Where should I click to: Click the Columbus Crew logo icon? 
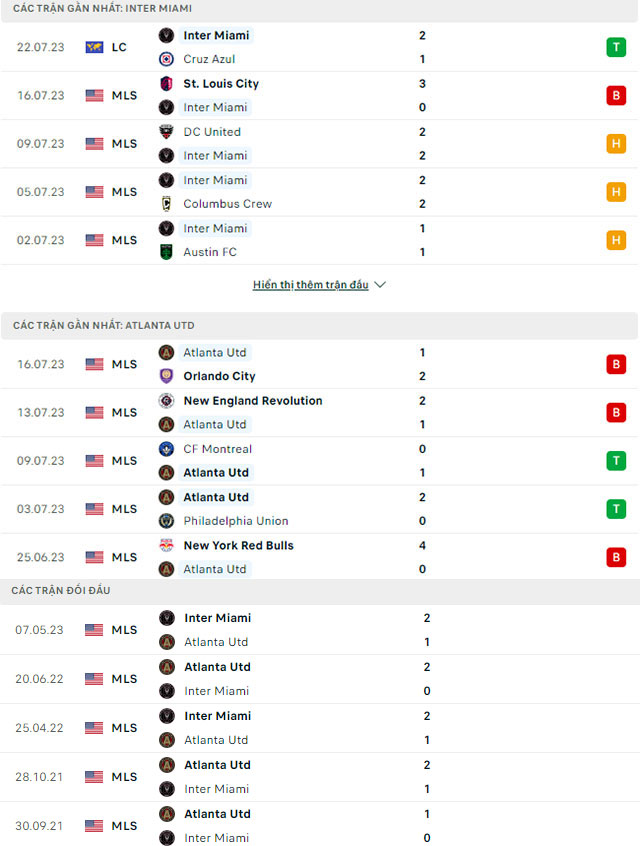[166, 204]
